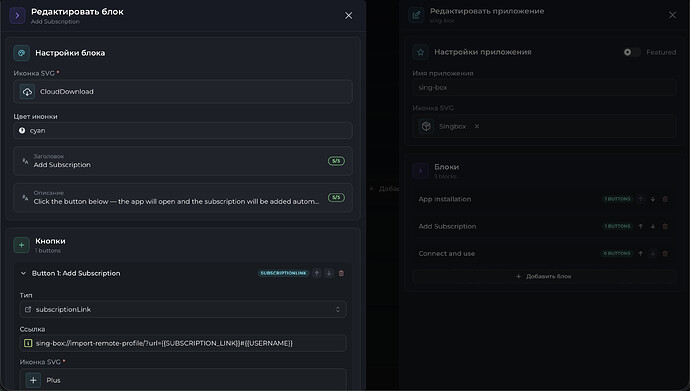Viewport: 690px width, 391px height.
Task: Delete Button 1 with the trash icon
Action: 341,273
